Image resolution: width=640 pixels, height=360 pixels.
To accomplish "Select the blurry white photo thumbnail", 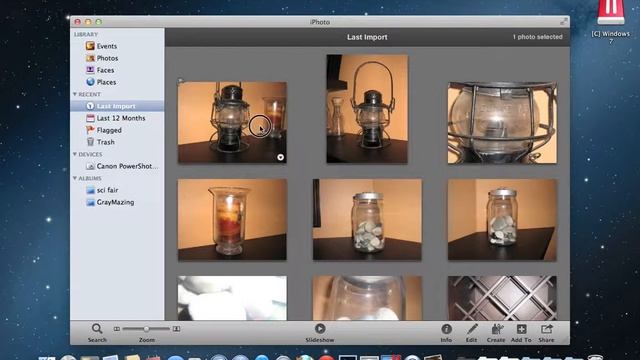I will click(232, 298).
